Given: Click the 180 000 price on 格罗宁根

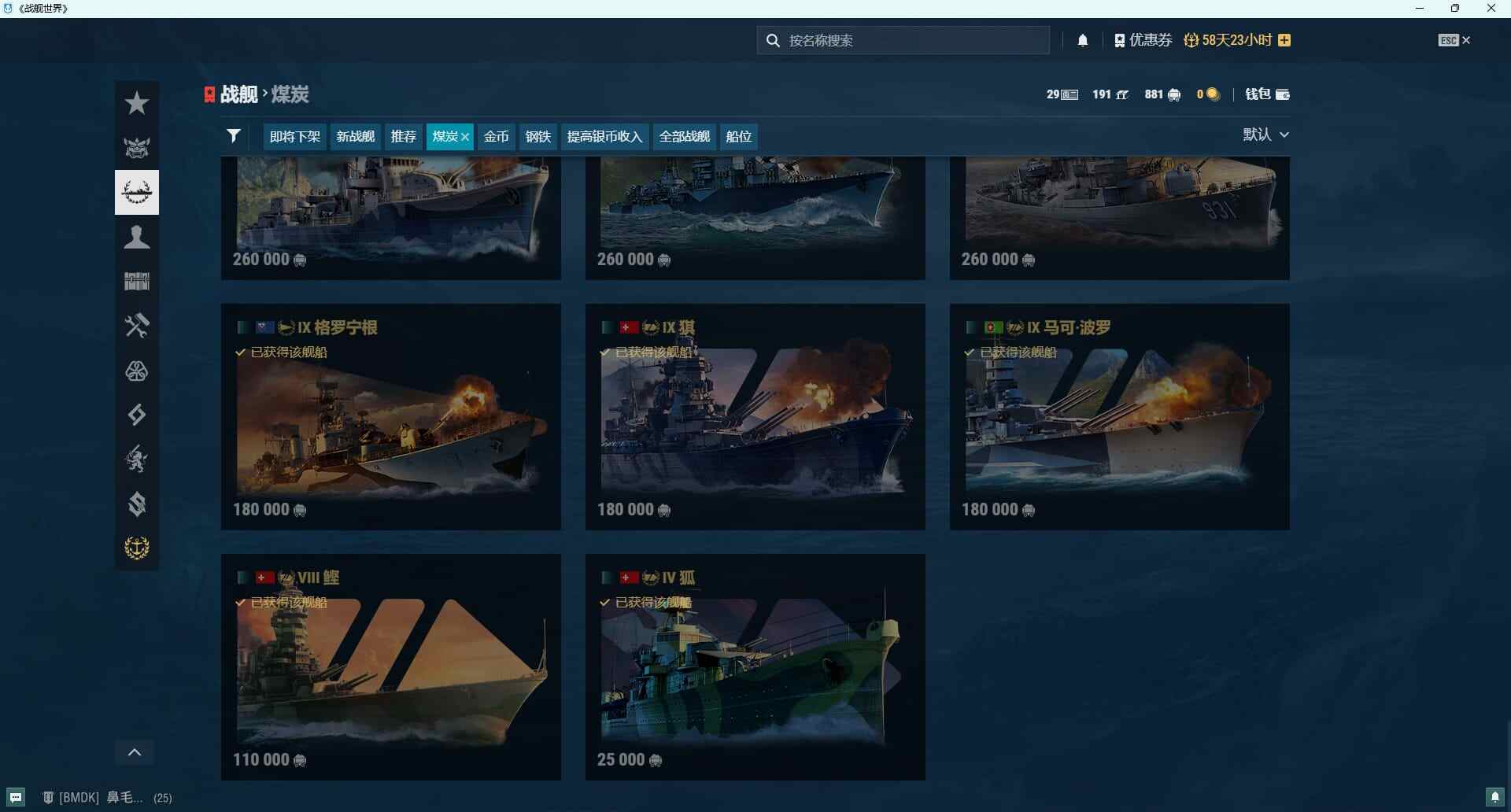Looking at the screenshot, I should (270, 510).
